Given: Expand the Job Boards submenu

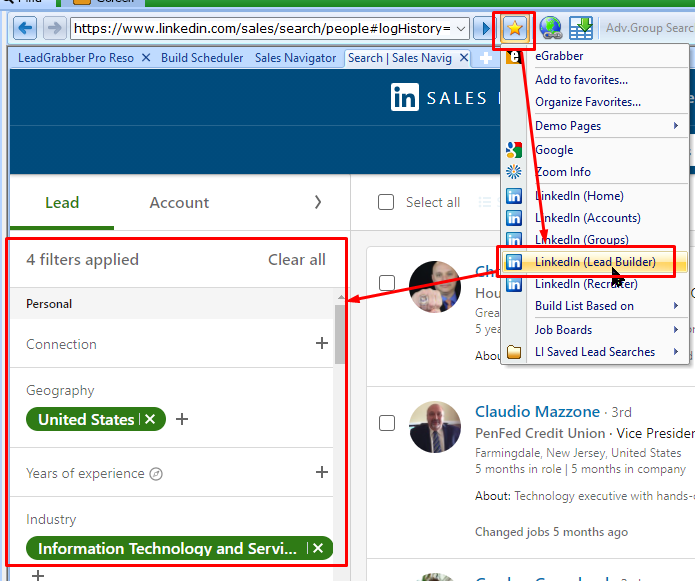Looking at the screenshot, I should tap(676, 330).
